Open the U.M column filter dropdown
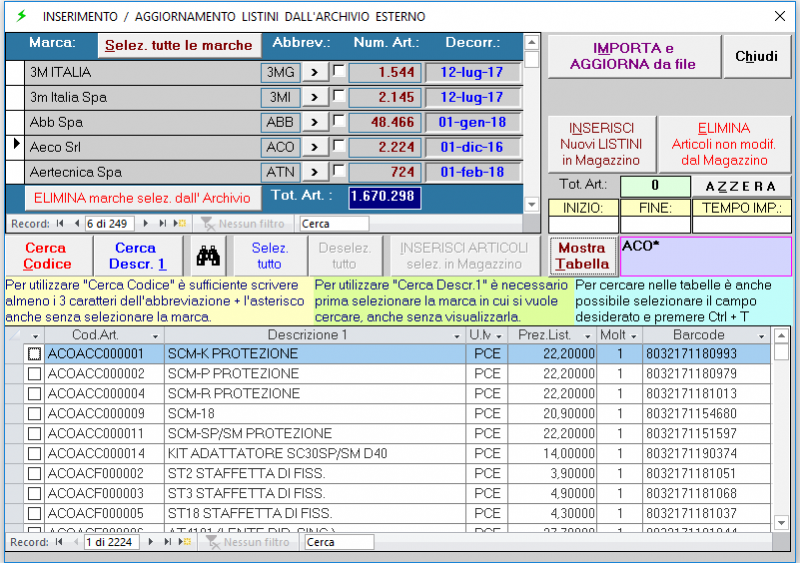This screenshot has width=800, height=563. coord(498,336)
